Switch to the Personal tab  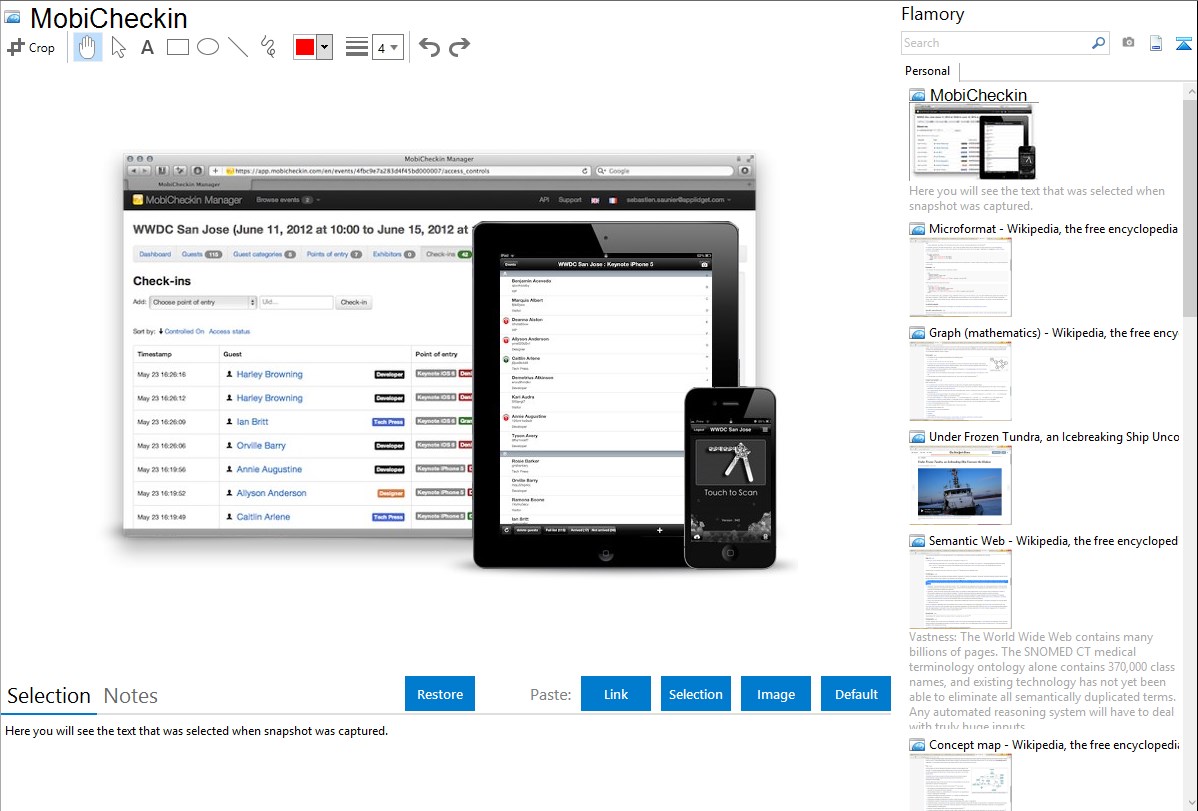pyautogui.click(x=928, y=71)
